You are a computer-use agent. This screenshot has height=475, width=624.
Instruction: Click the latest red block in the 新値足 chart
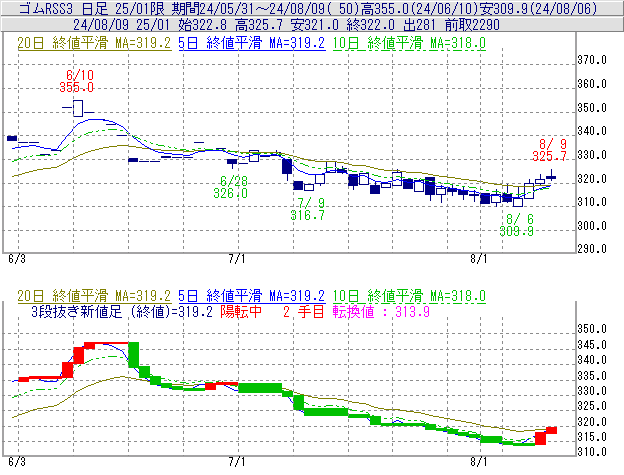click(551, 430)
